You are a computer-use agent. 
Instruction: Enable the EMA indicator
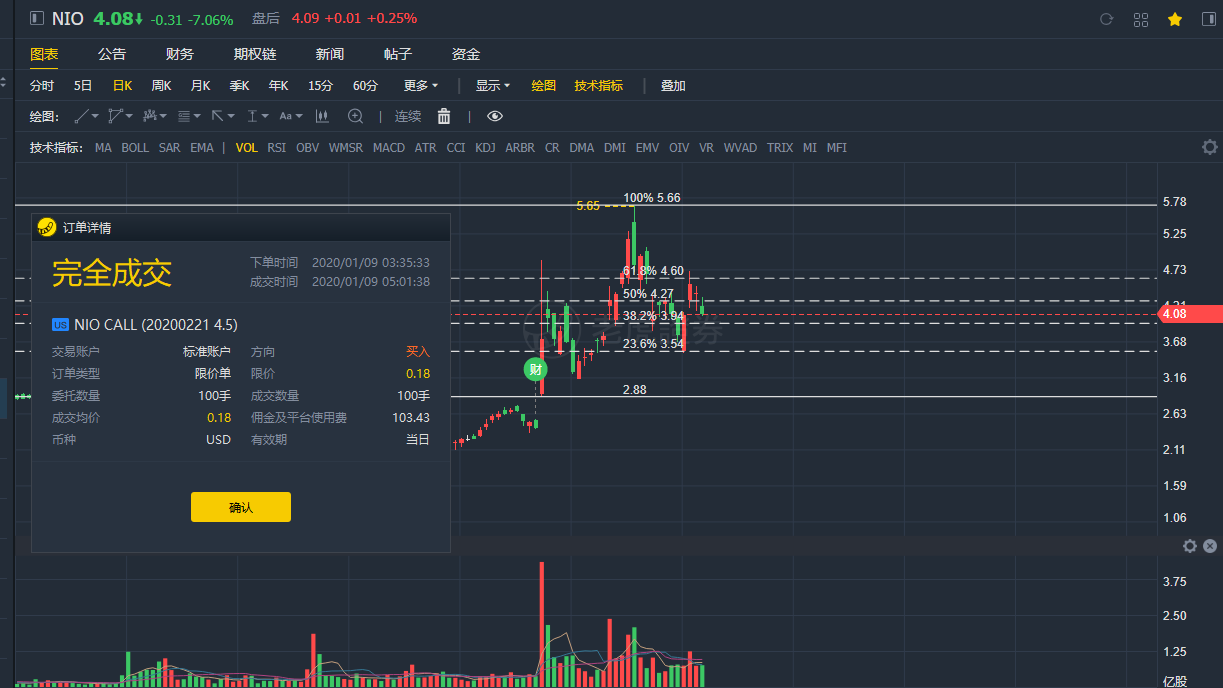[202, 147]
